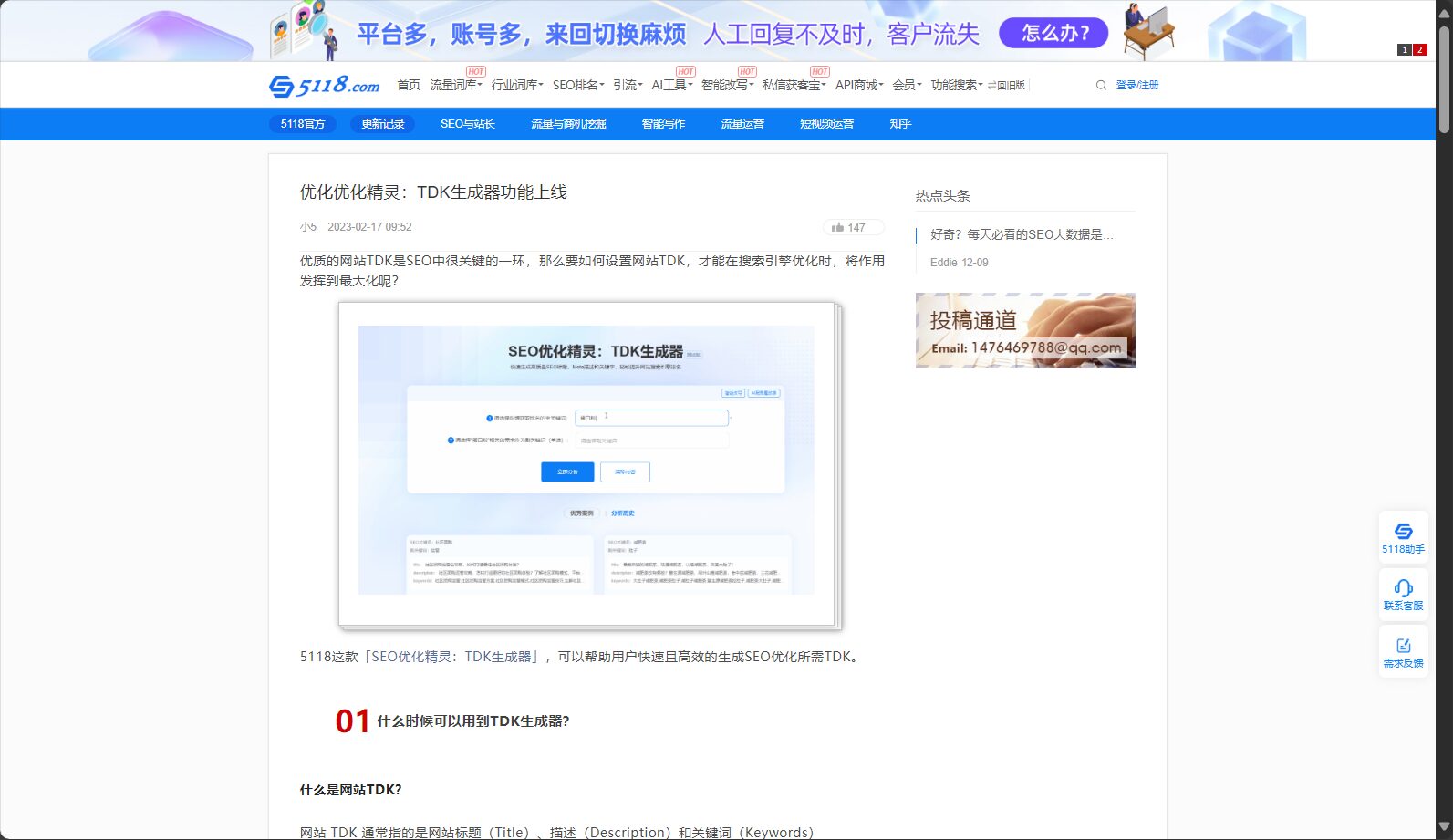The width and height of the screenshot is (1453, 840).
Task: Select the 流量运营 category tab
Action: click(x=742, y=124)
